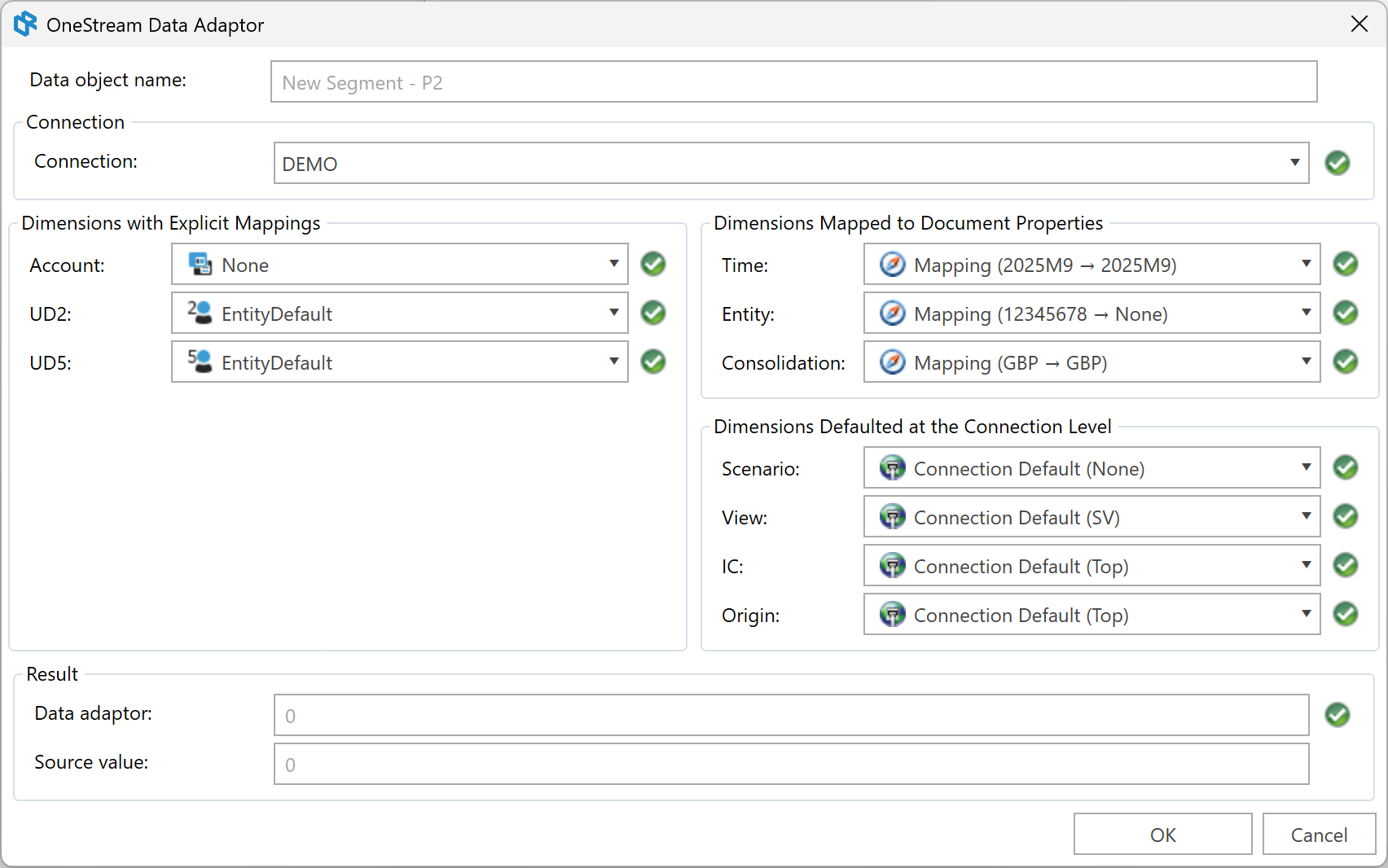The image size is (1388, 868).
Task: Click the UD2 EntityDefault person icon
Action: 200,313
